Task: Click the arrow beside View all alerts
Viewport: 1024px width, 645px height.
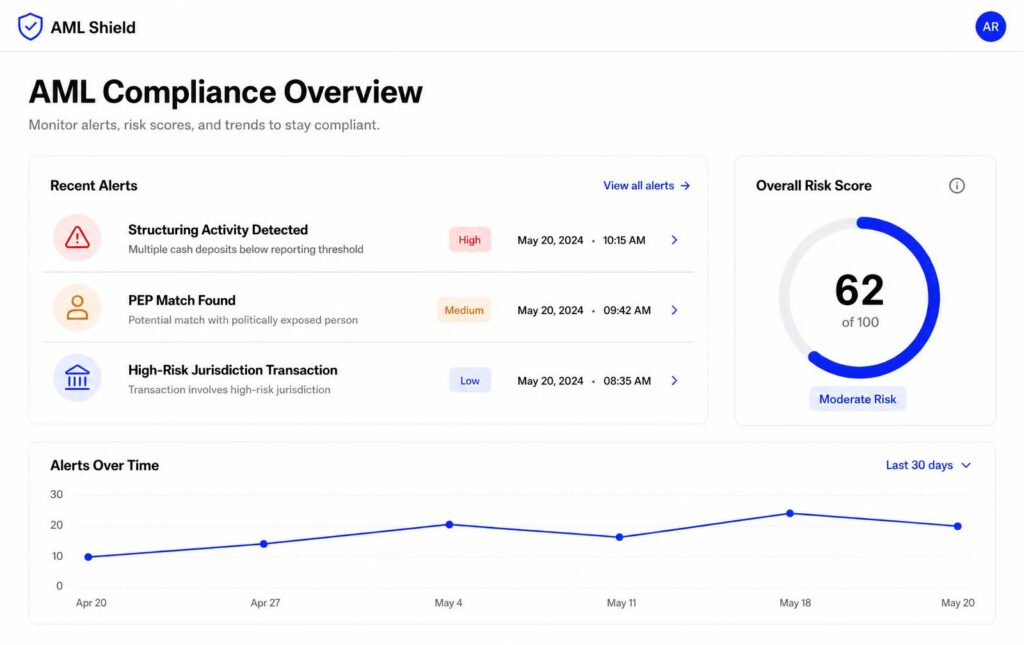Action: click(685, 186)
